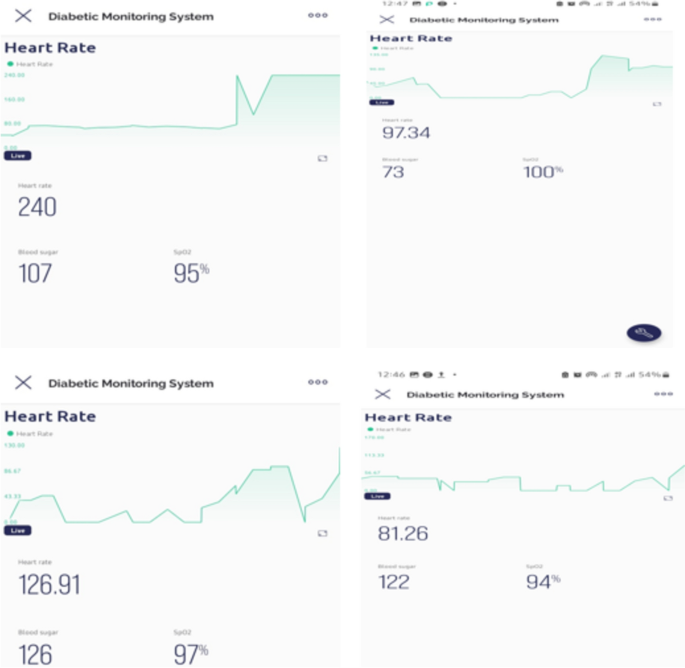
Task: Tap the SpO2 100% reading
Action: (543, 172)
